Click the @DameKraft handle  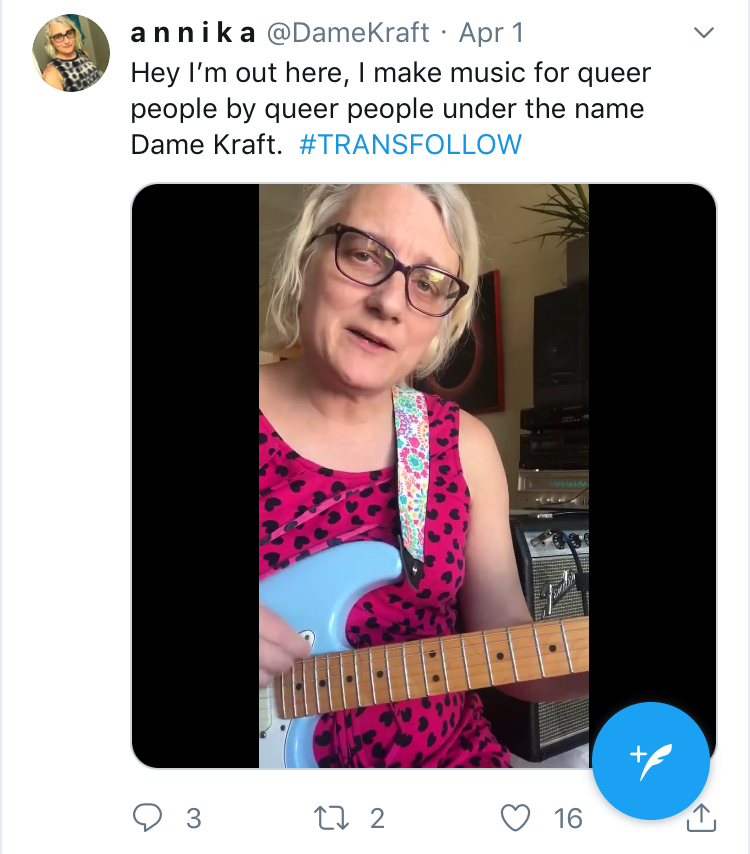pyautogui.click(x=347, y=33)
